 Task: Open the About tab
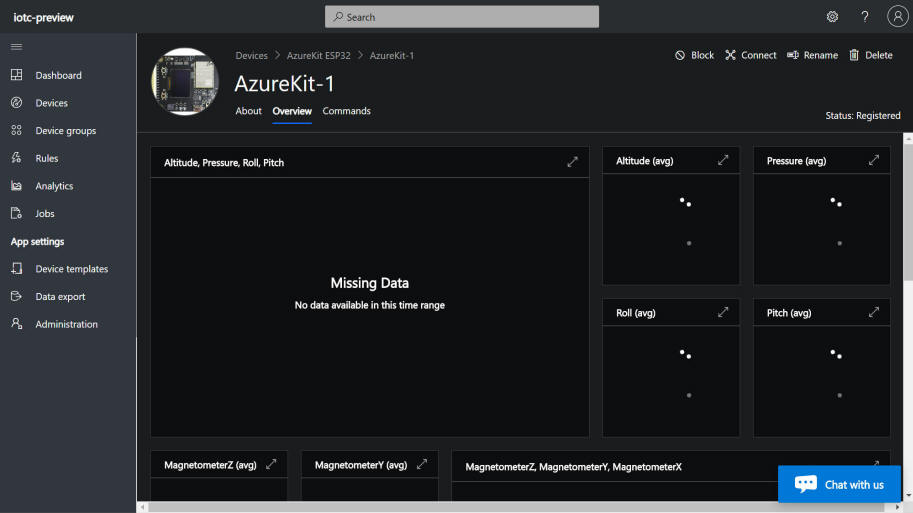pos(249,111)
